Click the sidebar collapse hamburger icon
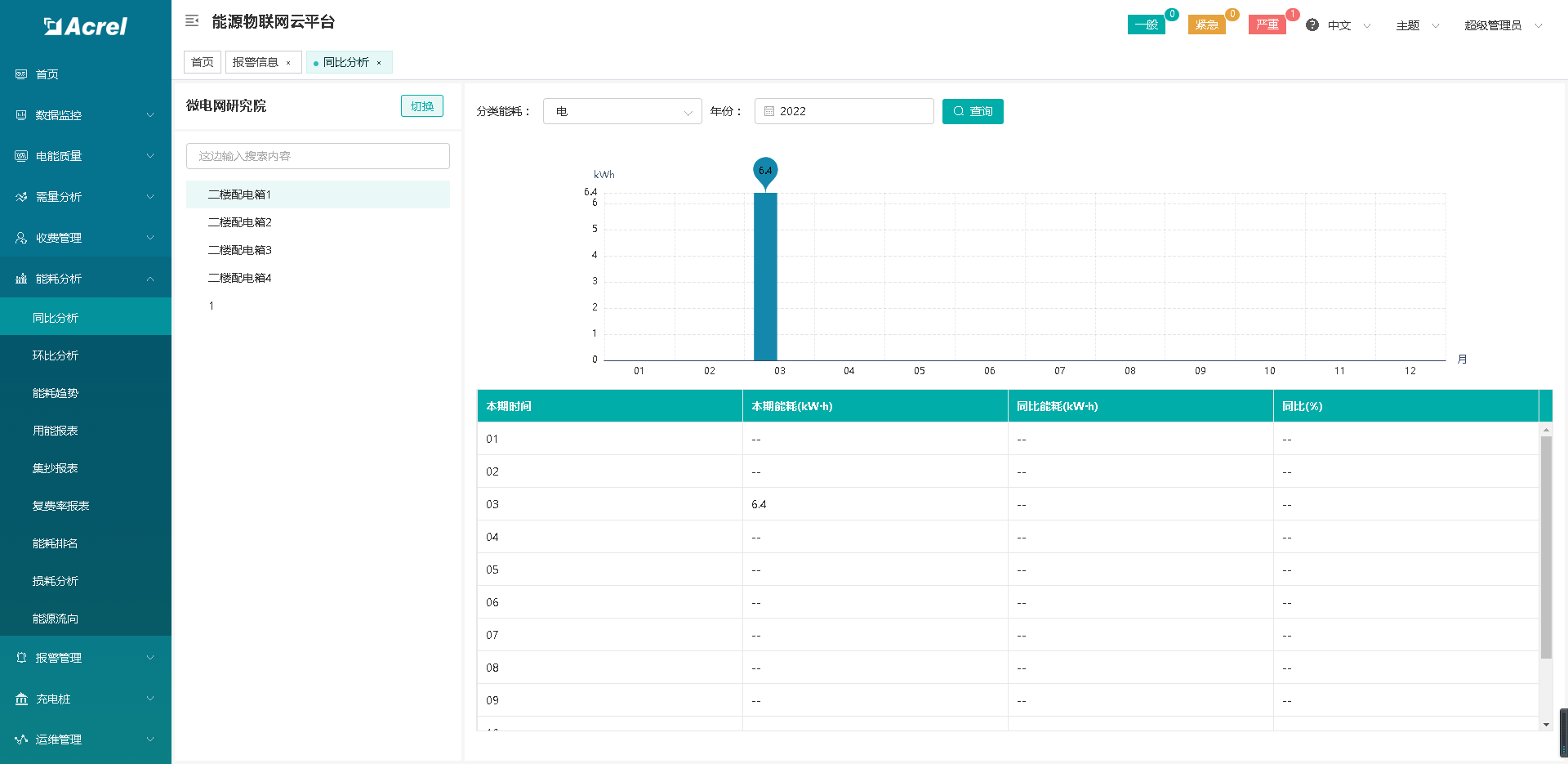The height and width of the screenshot is (764, 1568). pyautogui.click(x=192, y=21)
